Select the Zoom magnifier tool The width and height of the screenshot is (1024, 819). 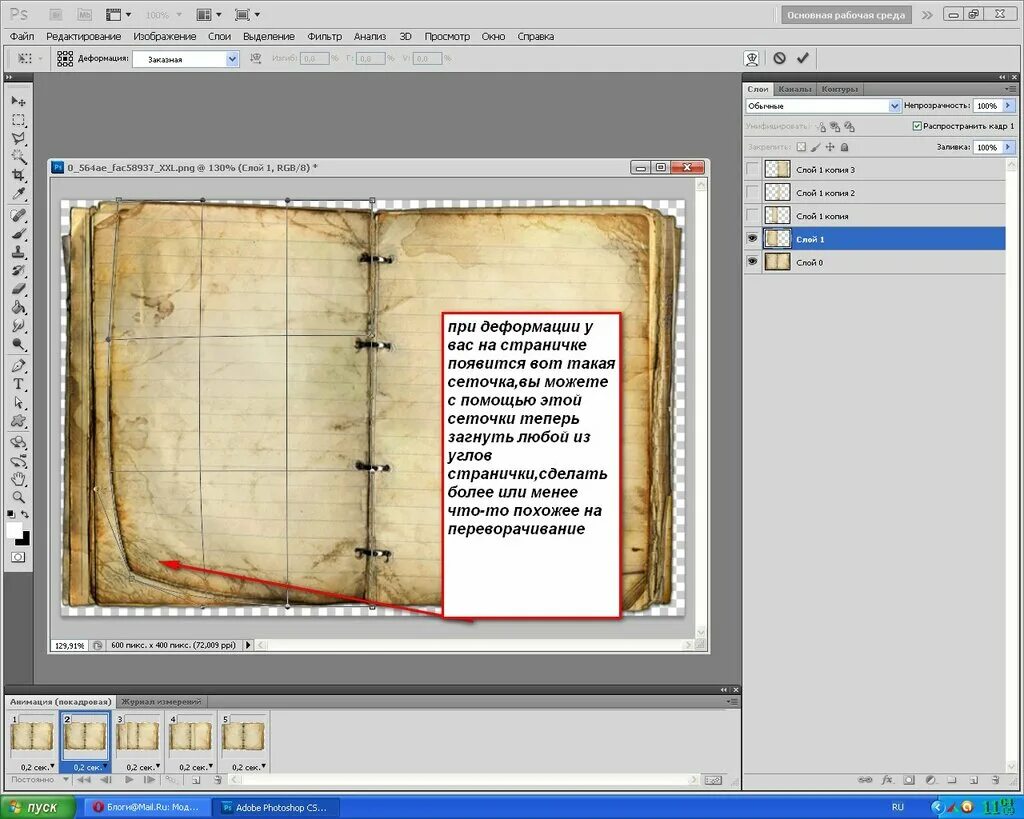[18, 497]
